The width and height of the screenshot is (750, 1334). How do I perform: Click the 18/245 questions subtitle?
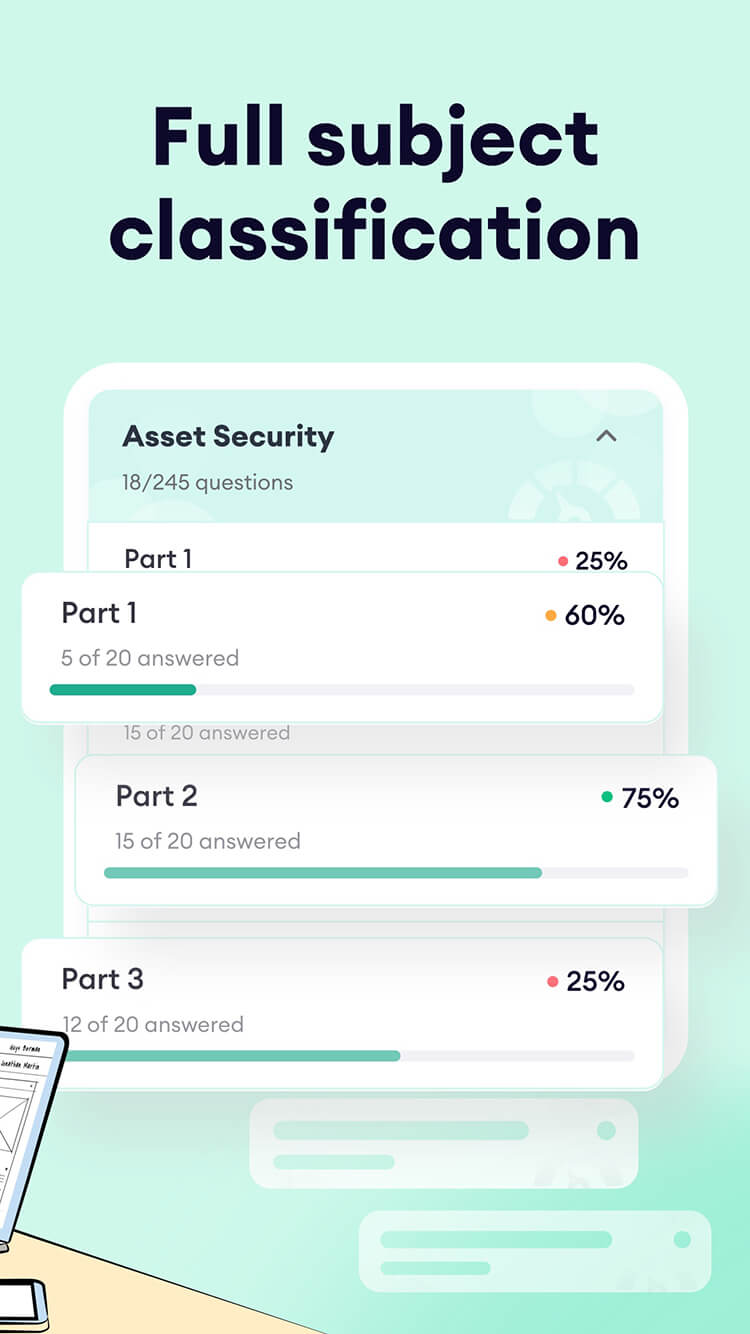(x=208, y=482)
